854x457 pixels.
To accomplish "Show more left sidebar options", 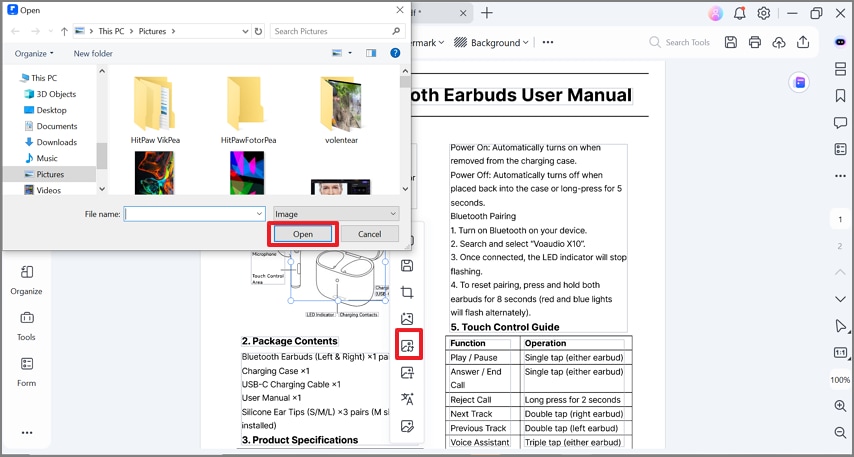I will pyautogui.click(x=27, y=433).
